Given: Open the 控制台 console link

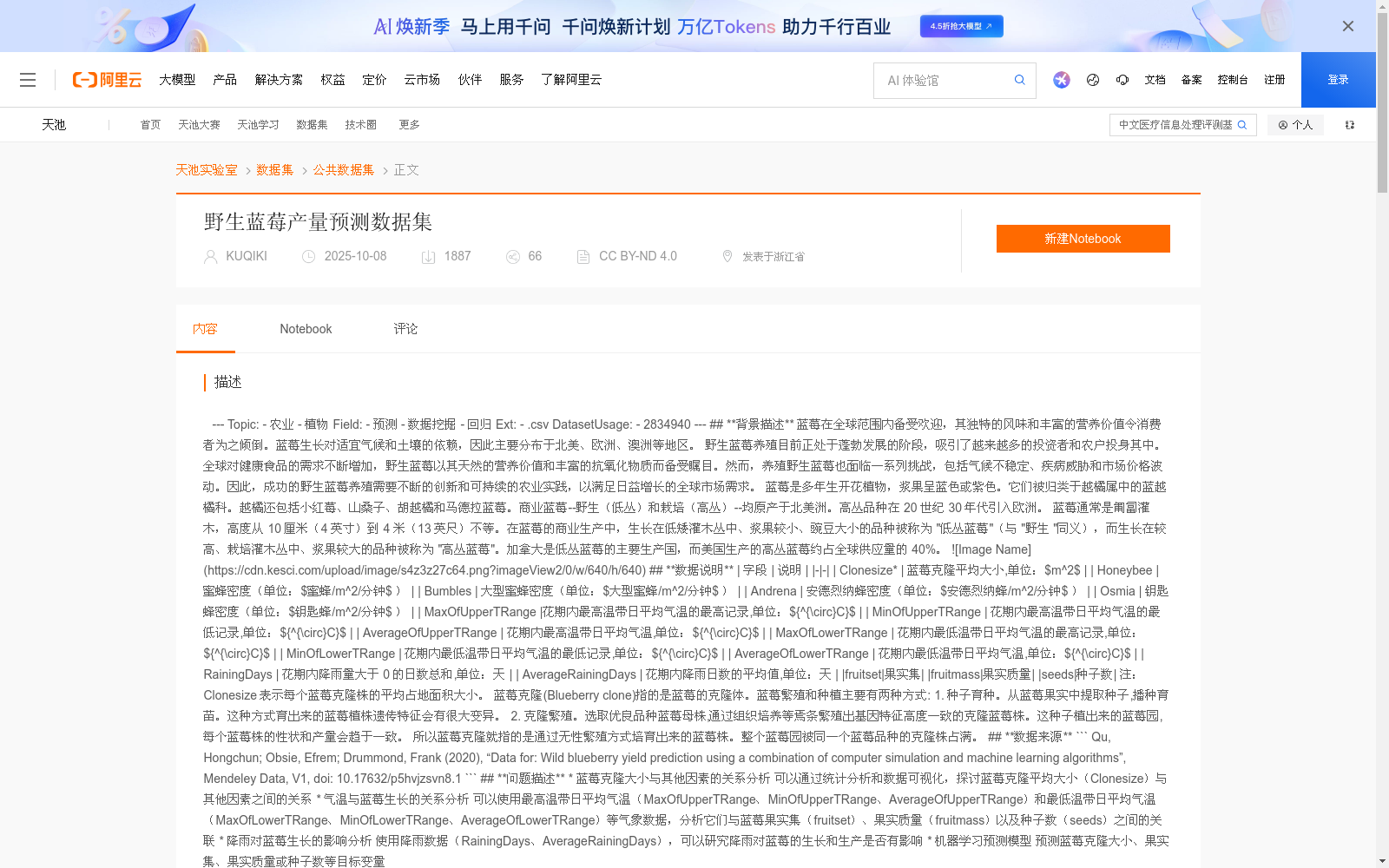Looking at the screenshot, I should (x=1233, y=80).
